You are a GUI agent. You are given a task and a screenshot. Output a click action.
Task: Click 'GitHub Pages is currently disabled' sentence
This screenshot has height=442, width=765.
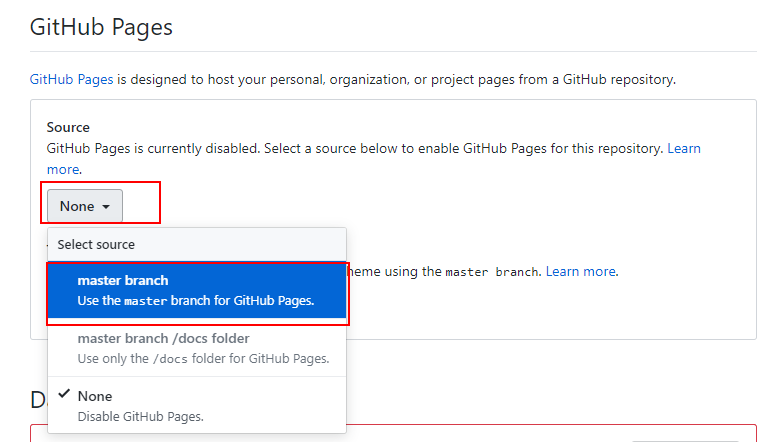pyautogui.click(x=153, y=148)
